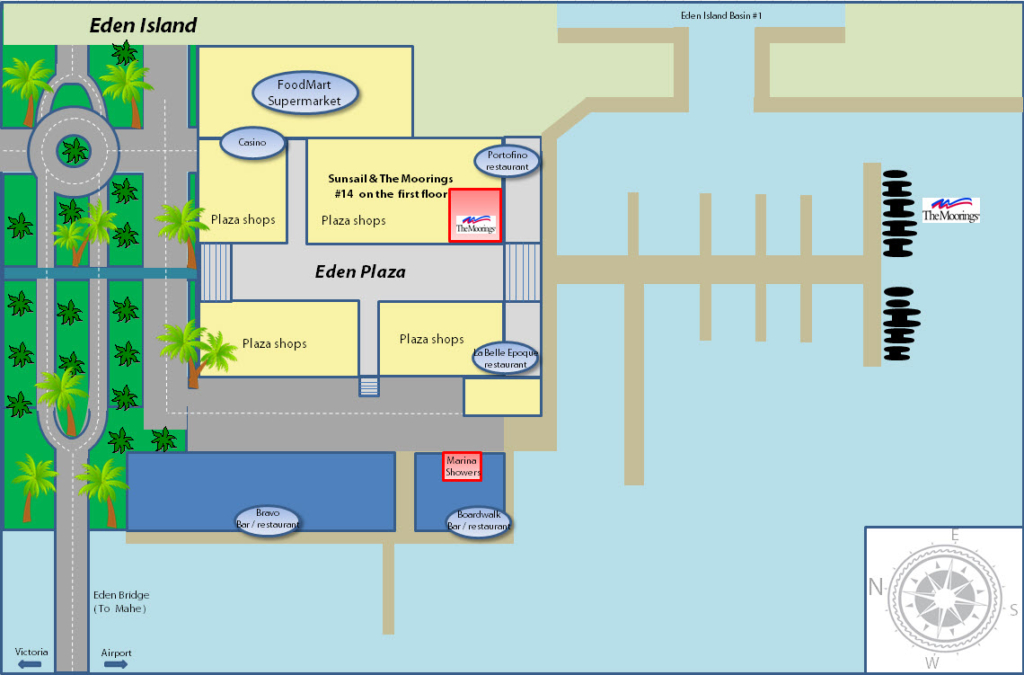Viewport: 1024px width, 675px height.
Task: Click the Eden Island Basin #1 label
Action: coord(721,16)
